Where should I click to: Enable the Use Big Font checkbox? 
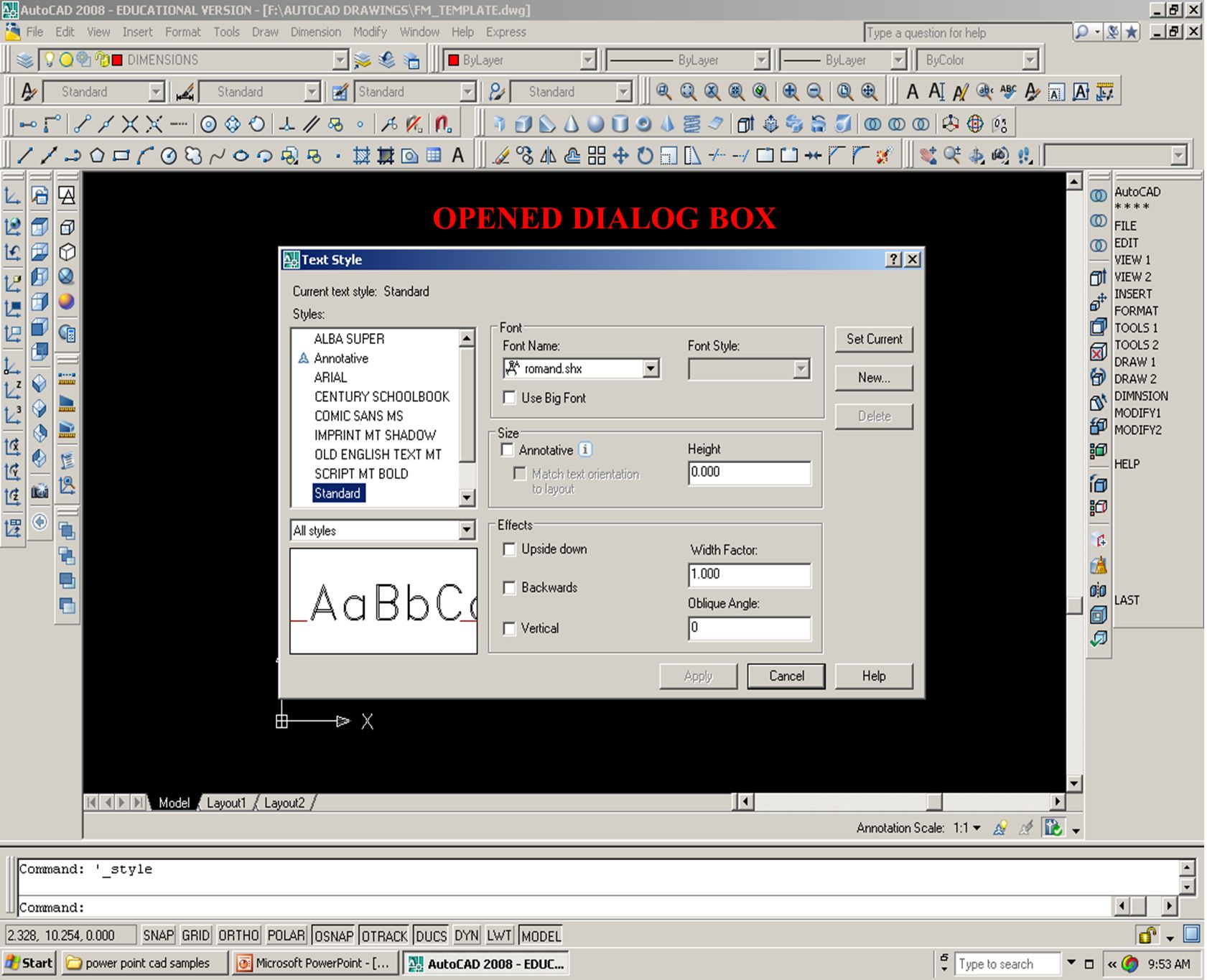coord(509,397)
